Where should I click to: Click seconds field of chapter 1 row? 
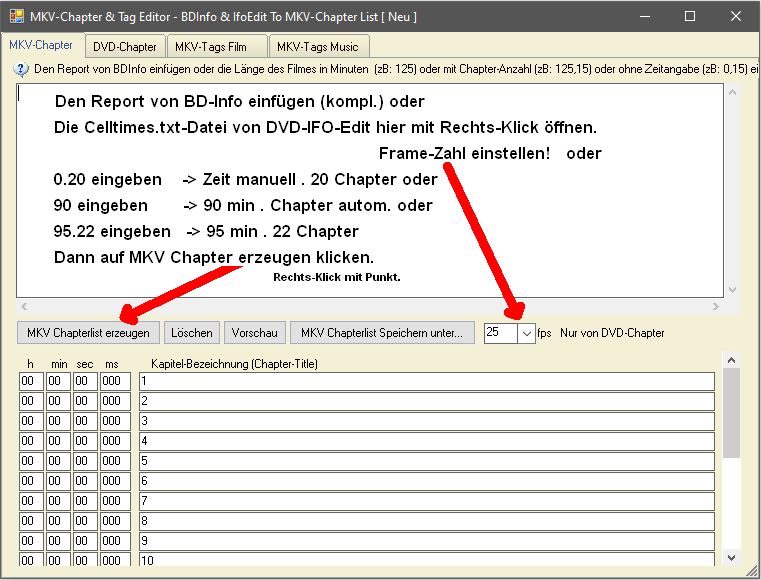pos(85,381)
